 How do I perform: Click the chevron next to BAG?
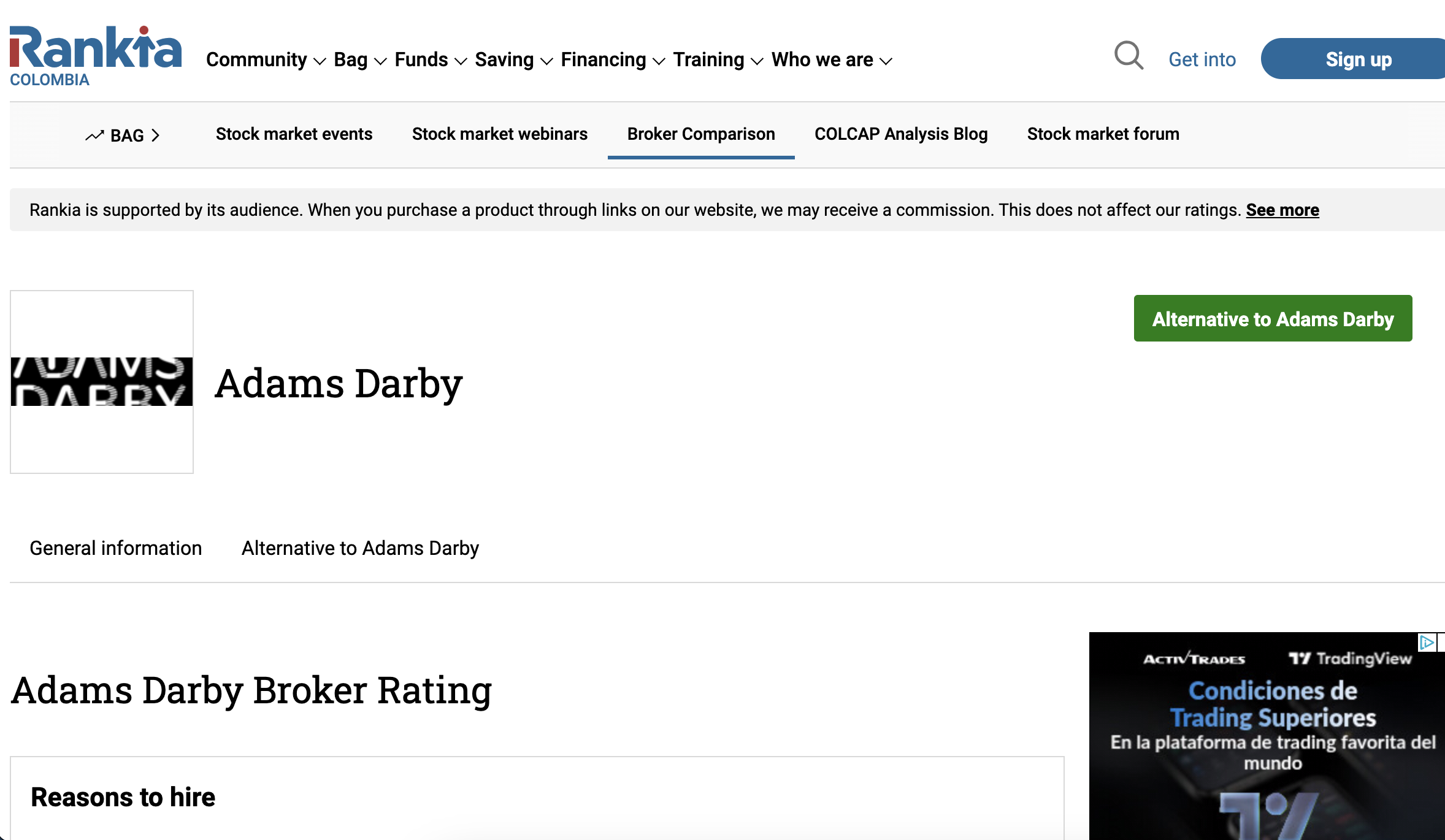156,136
